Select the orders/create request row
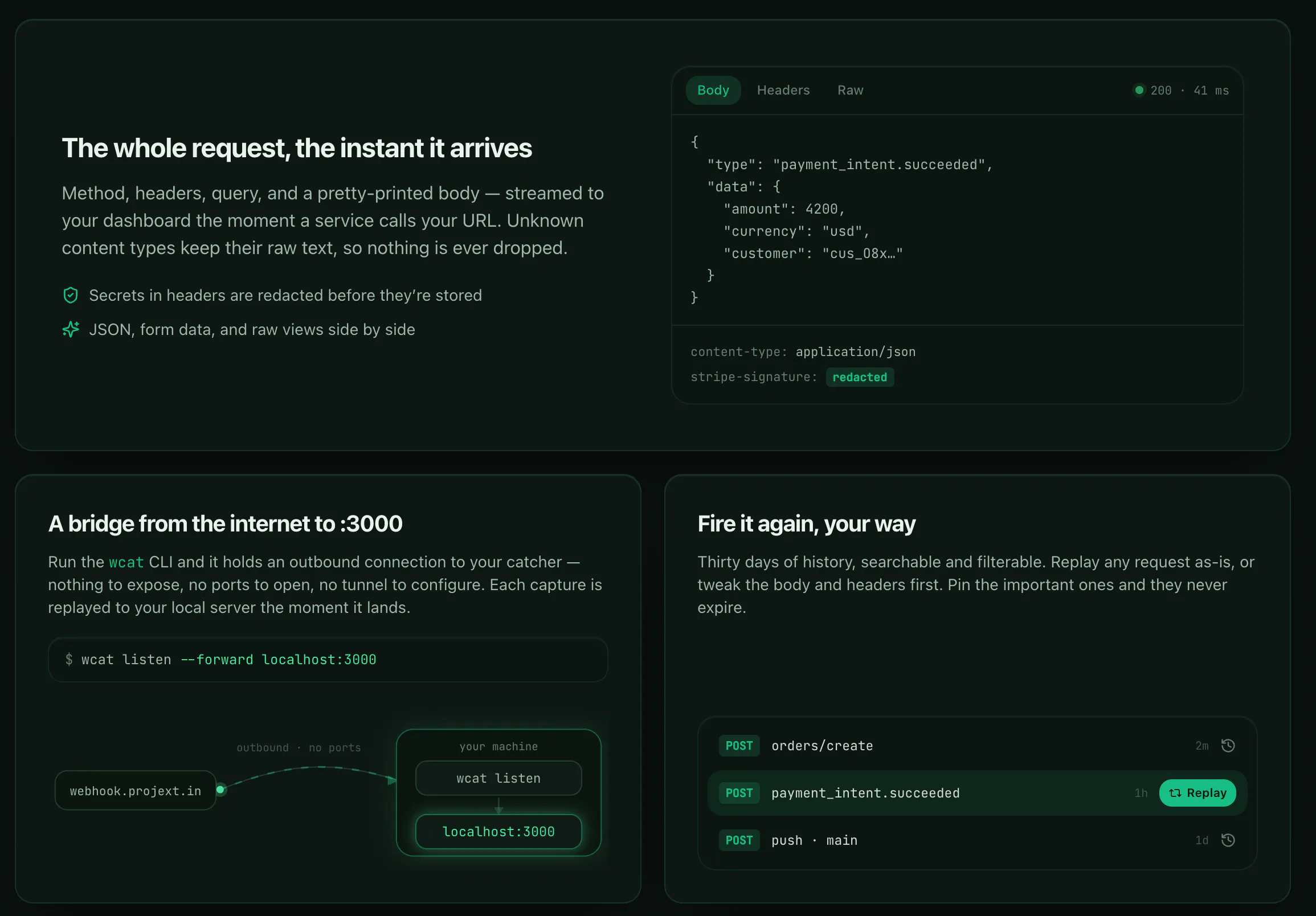 pyautogui.click(x=977, y=745)
